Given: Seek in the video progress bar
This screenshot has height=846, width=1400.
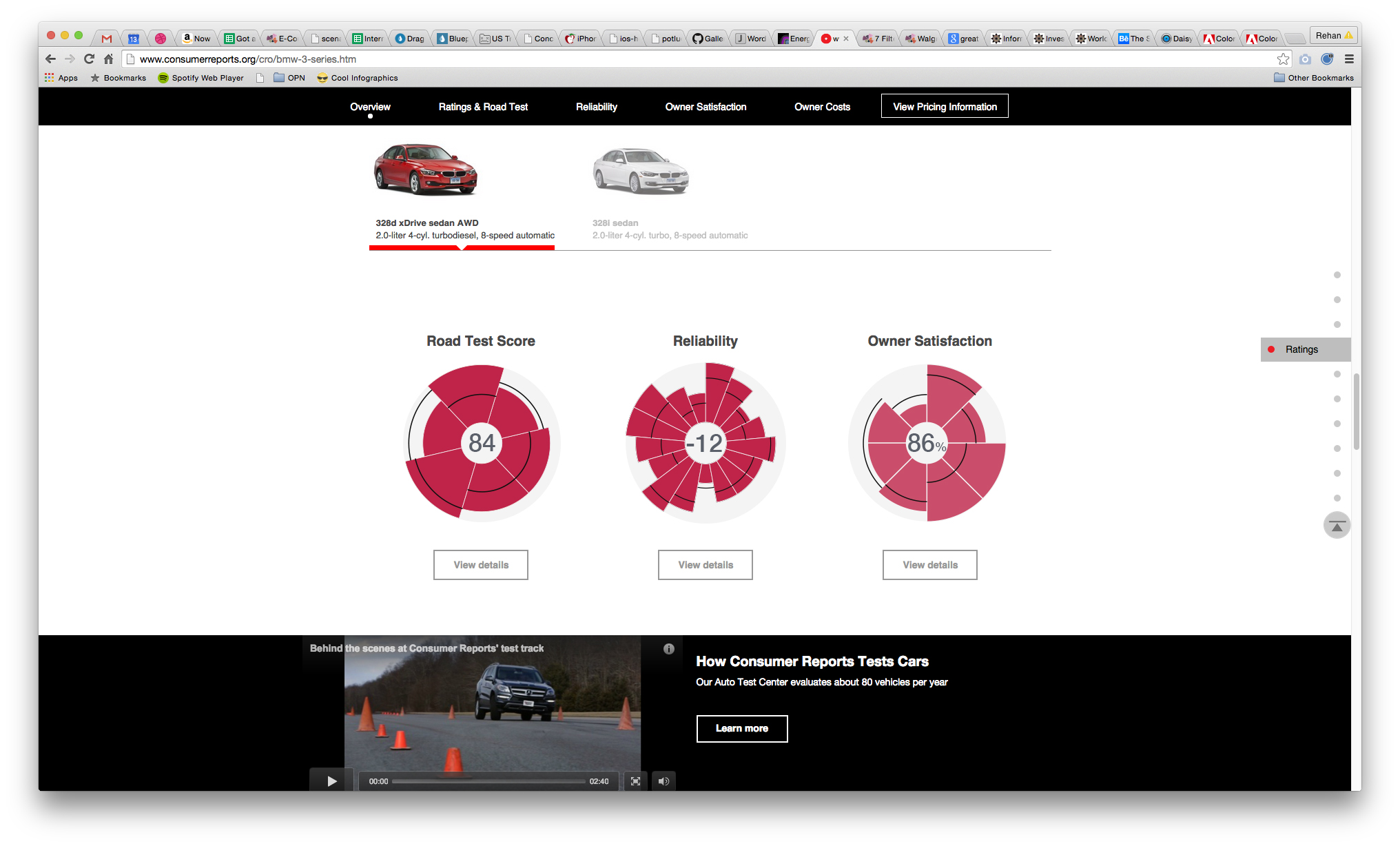Looking at the screenshot, I should 488,781.
